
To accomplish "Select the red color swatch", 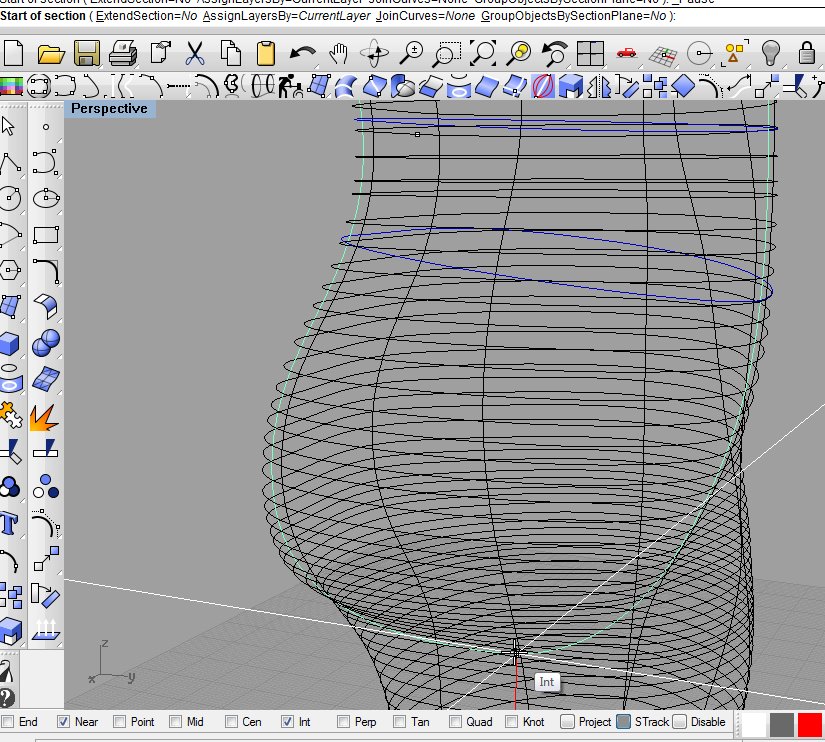I will (x=809, y=724).
